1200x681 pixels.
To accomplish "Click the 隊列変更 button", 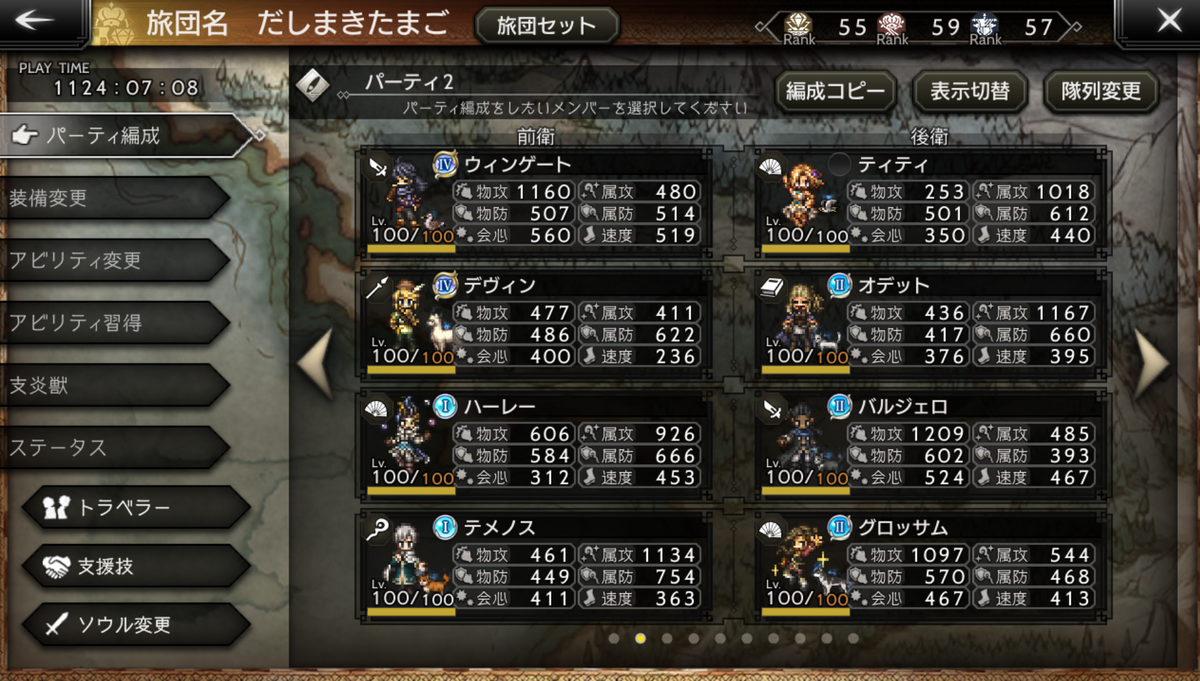I will coord(1100,92).
